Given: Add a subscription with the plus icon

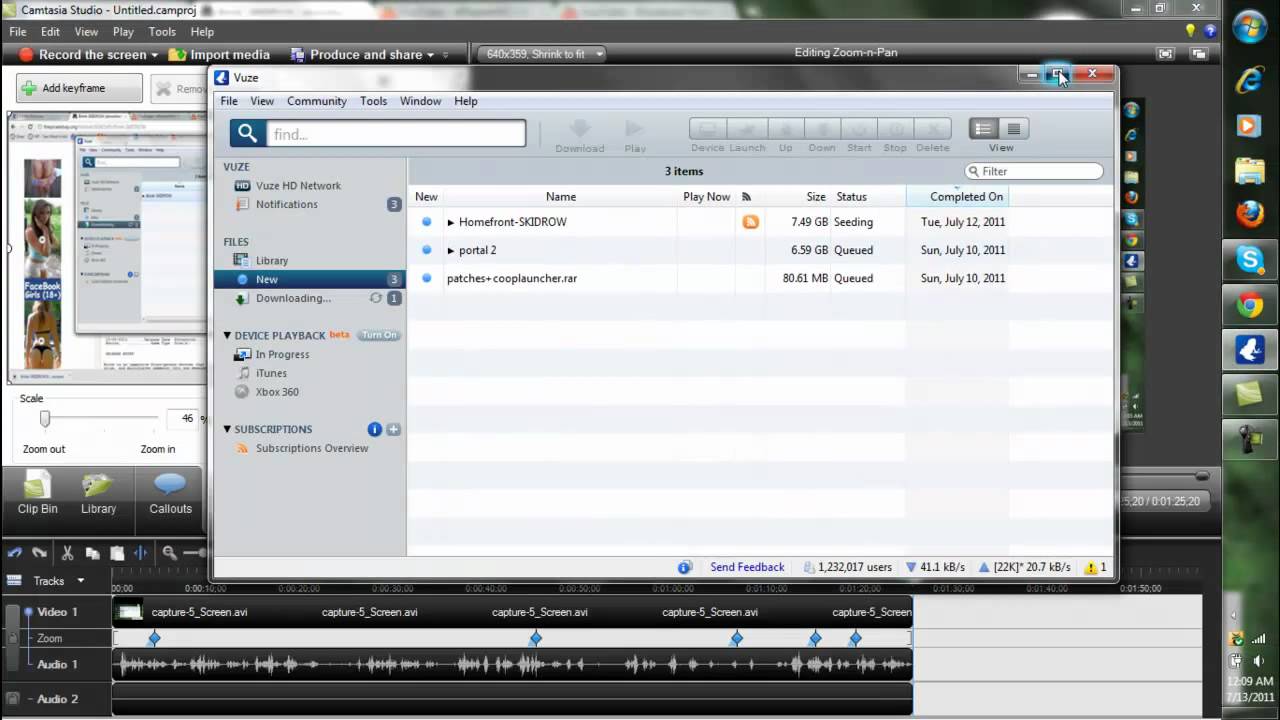Looking at the screenshot, I should tap(393, 429).
